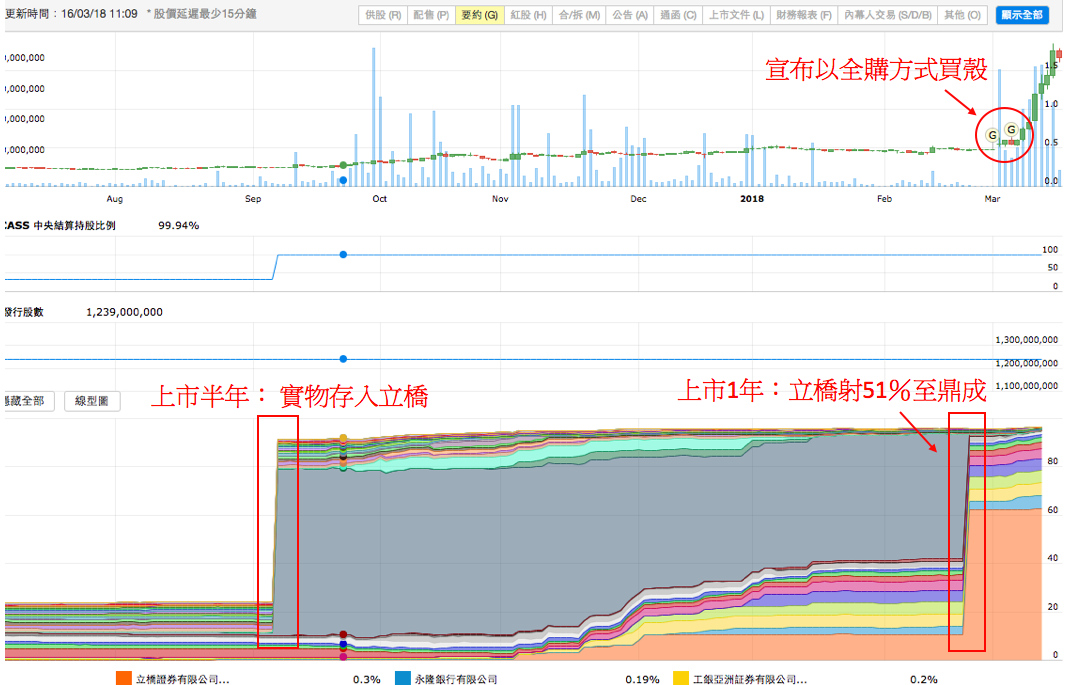Click the 線型圖 chart type button
Screen dimensions: 1077x685
[92, 402]
